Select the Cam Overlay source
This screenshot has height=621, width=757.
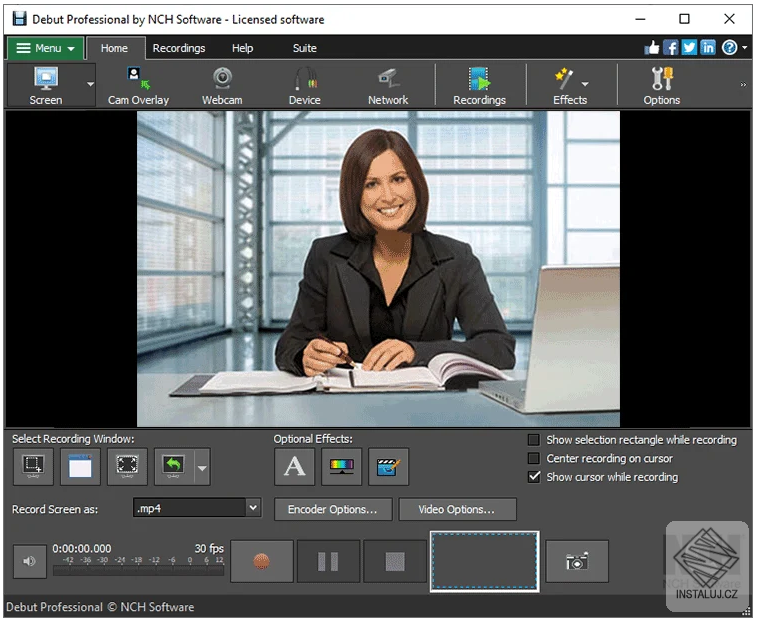tap(139, 85)
